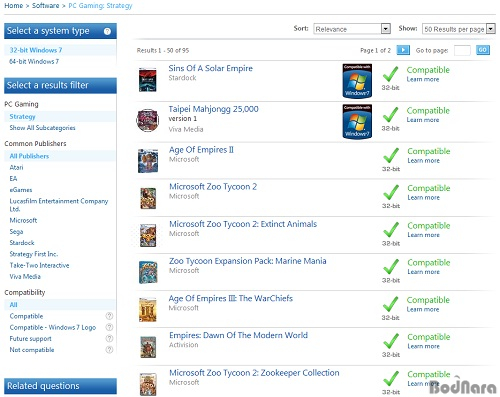Click Learn more for Extinct Animals
This screenshot has width=500, height=397.
(423, 235)
